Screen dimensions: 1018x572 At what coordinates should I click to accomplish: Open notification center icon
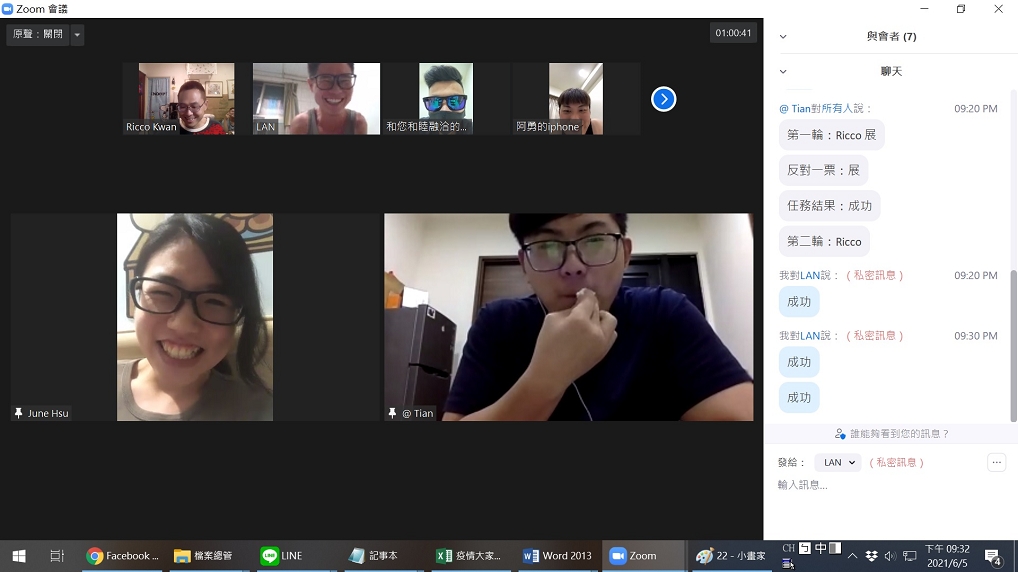coord(993,556)
